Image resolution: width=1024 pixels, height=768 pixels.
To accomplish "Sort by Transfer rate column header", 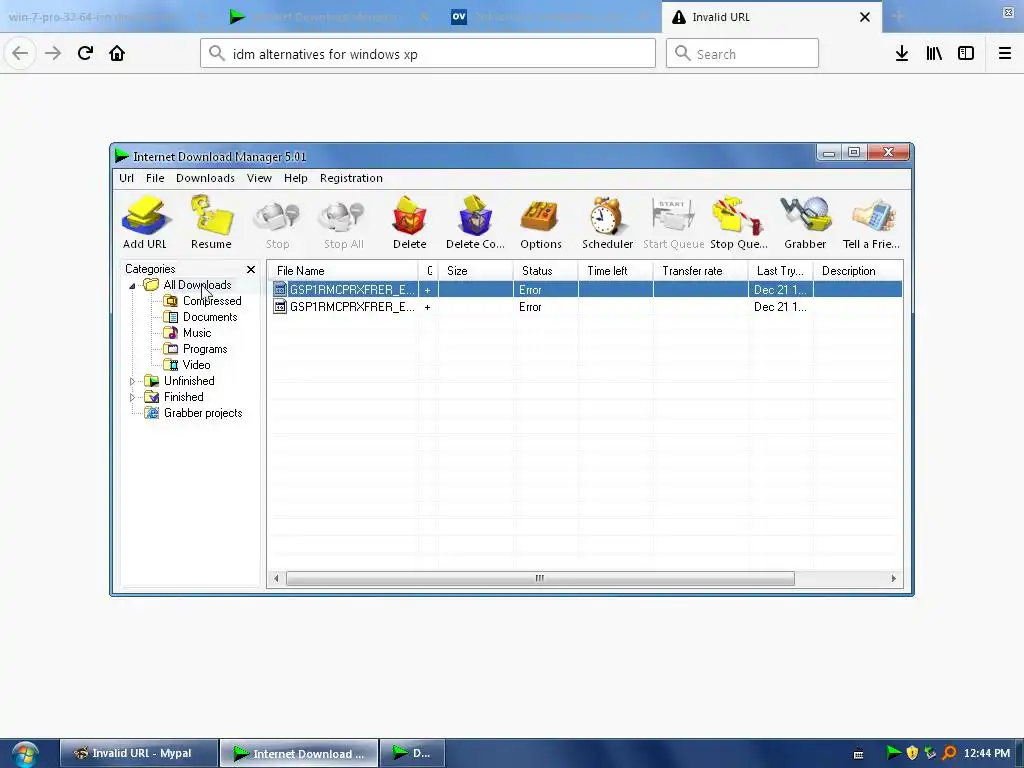I will 700,270.
